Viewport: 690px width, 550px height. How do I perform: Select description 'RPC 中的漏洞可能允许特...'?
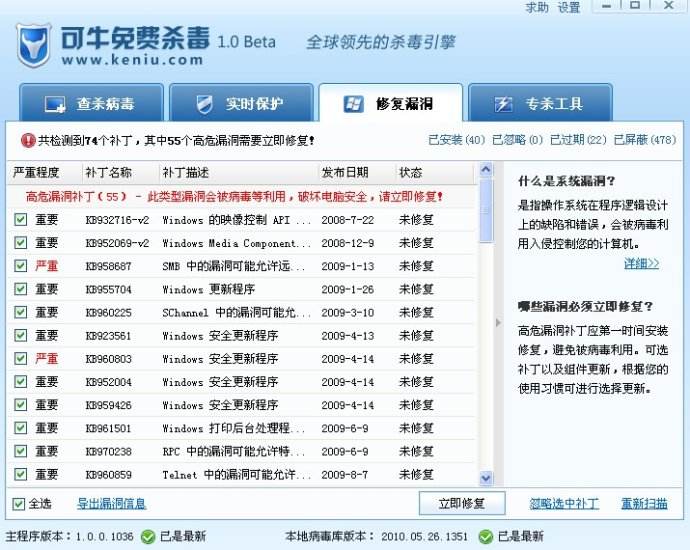point(234,451)
